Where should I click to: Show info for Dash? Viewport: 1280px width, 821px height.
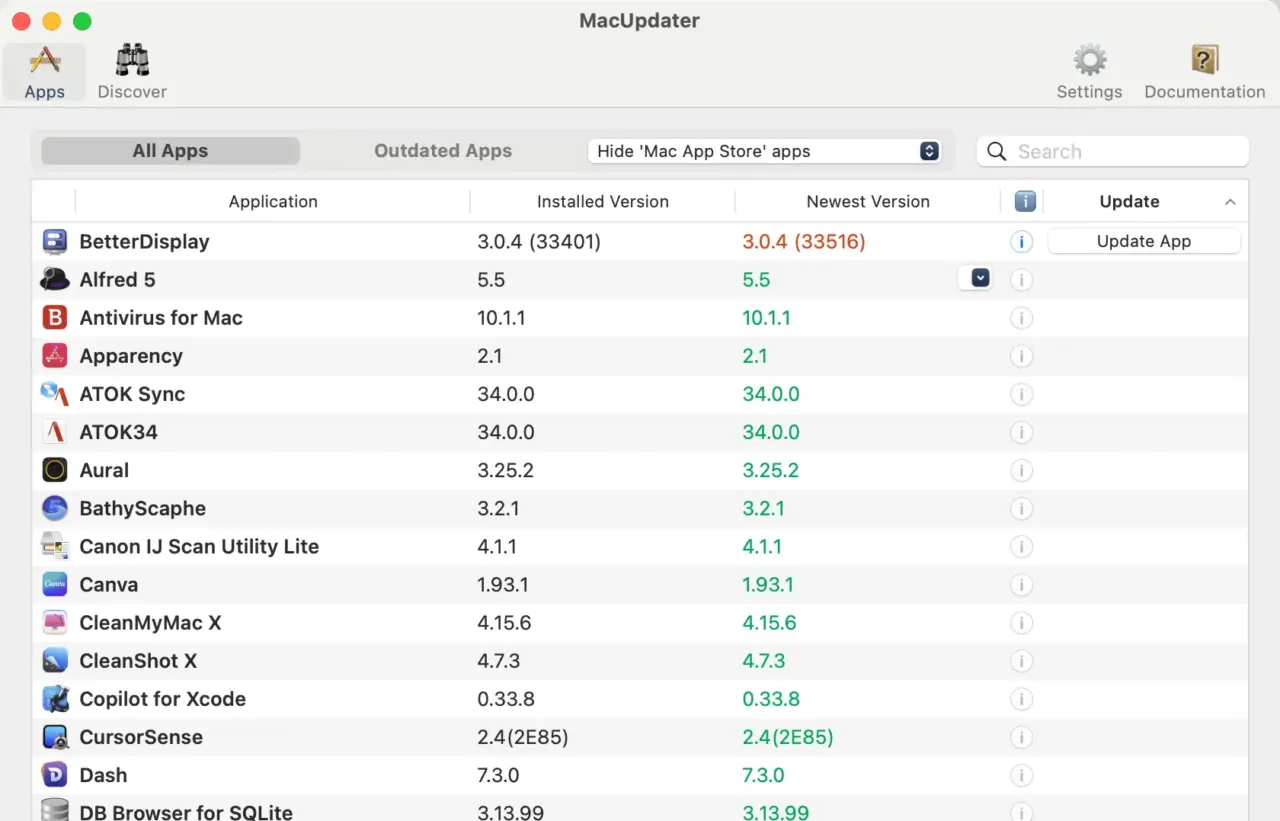pyautogui.click(x=1021, y=775)
